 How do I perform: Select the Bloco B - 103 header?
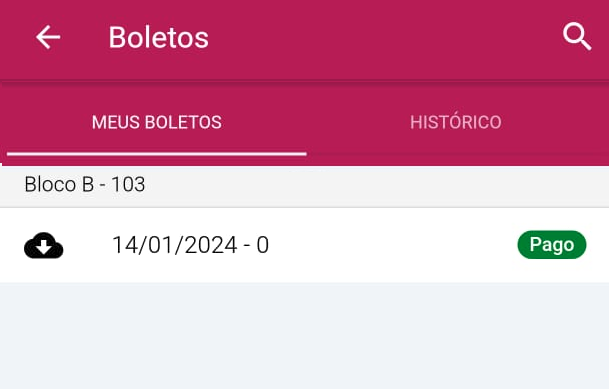[304, 186]
